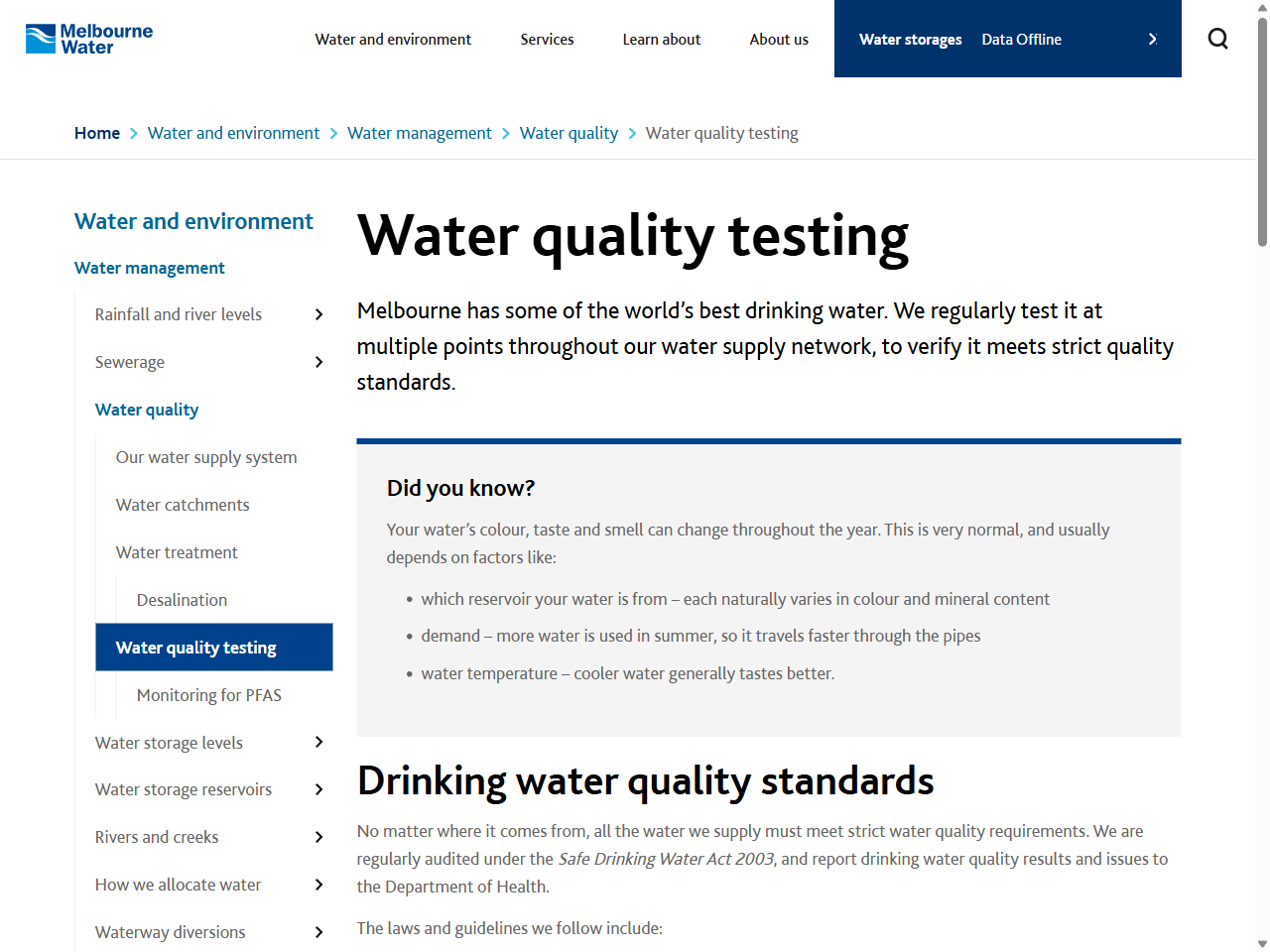This screenshot has width=1270, height=952.
Task: Open the search magnifier icon
Action: (1217, 38)
